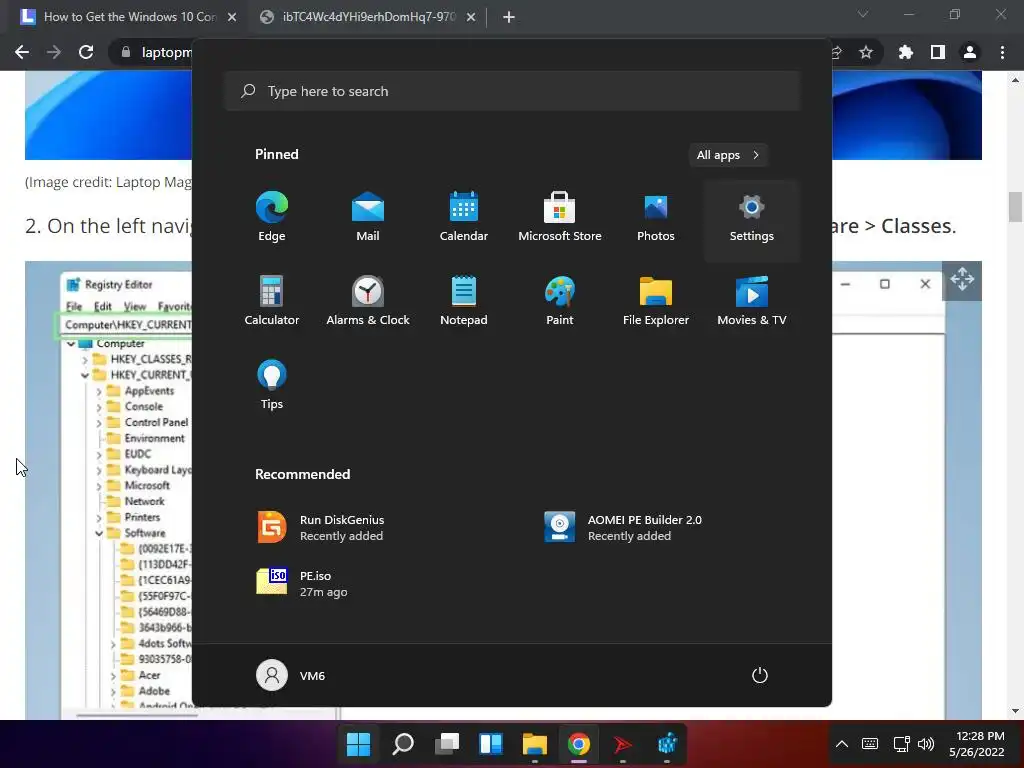Go back in Chrome
The width and height of the screenshot is (1024, 768).
[x=22, y=52]
